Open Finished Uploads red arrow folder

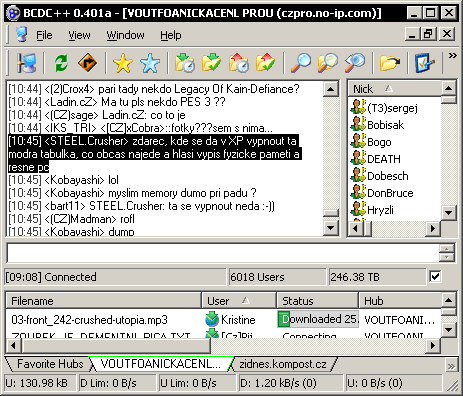(265, 63)
